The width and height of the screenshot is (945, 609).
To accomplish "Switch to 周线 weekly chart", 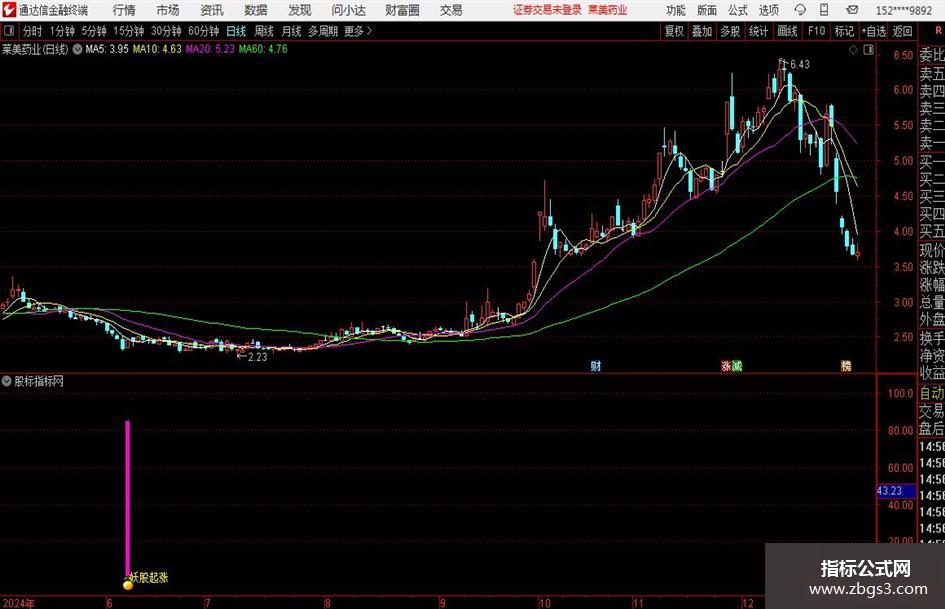I will click(x=264, y=31).
